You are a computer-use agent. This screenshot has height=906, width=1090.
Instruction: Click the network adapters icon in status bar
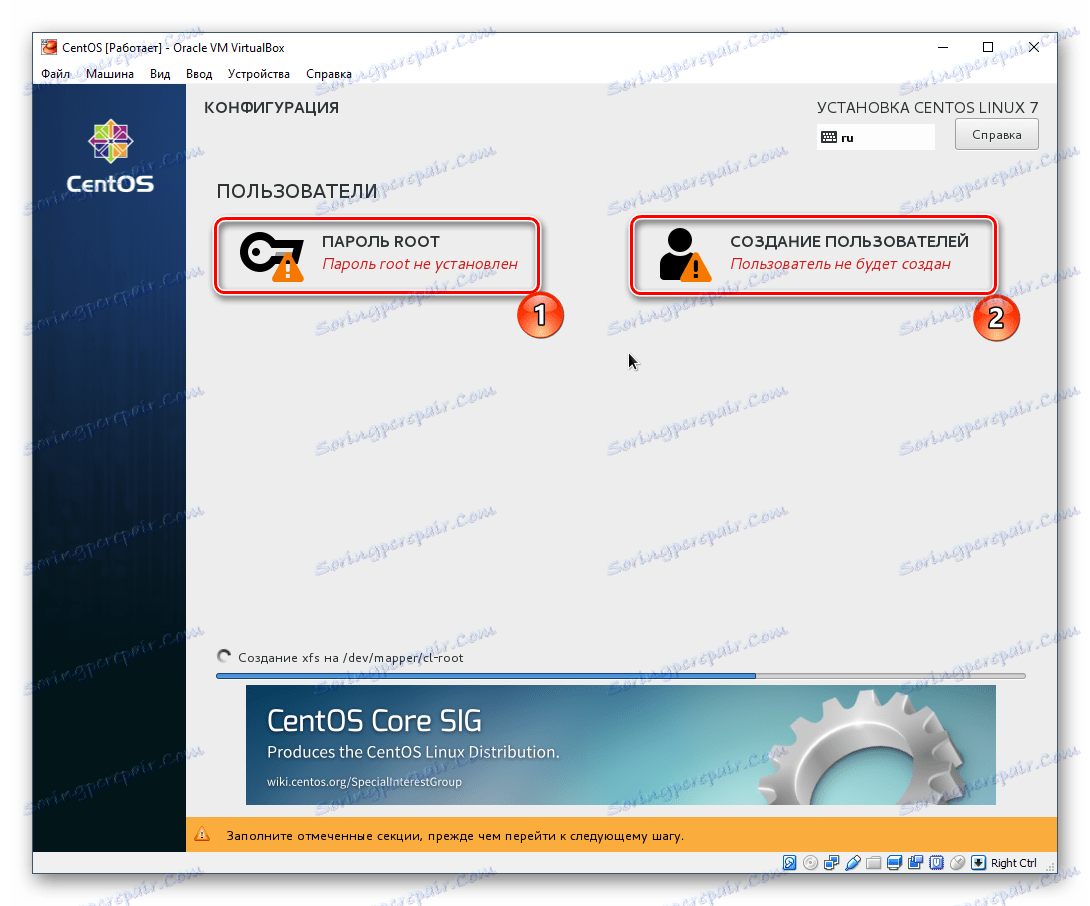[830, 862]
